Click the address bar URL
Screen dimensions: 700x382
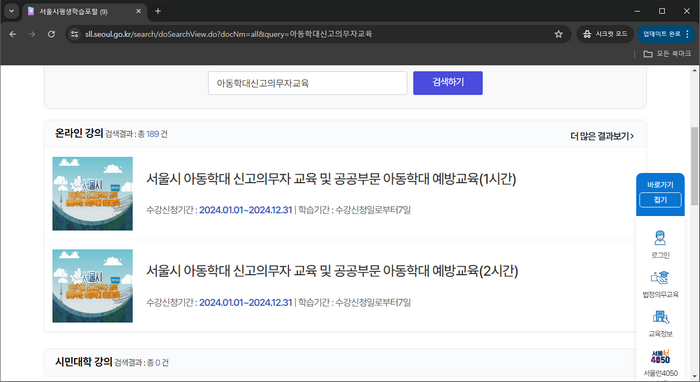click(x=229, y=34)
